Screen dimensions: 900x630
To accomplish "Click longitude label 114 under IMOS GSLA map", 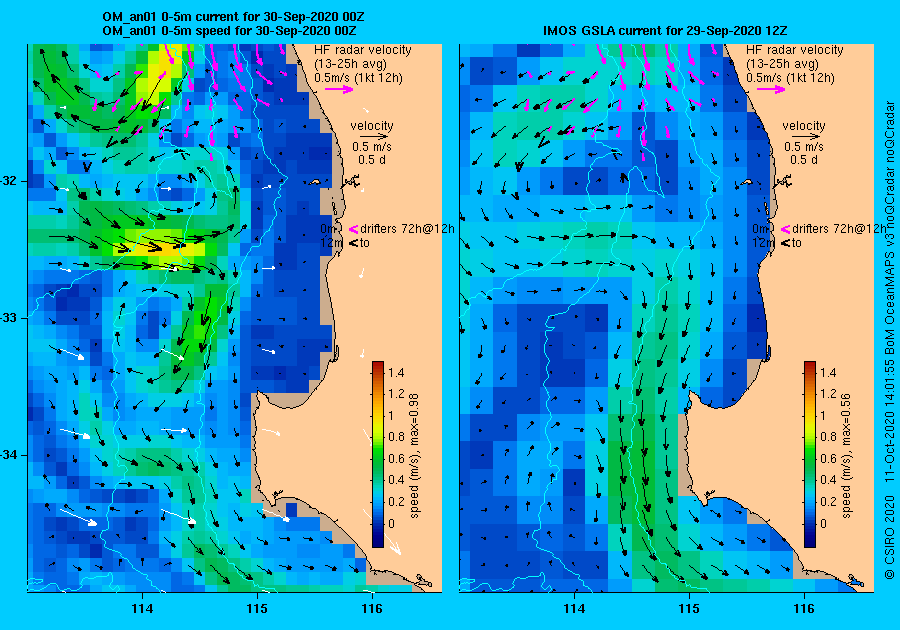I will click(x=575, y=609).
